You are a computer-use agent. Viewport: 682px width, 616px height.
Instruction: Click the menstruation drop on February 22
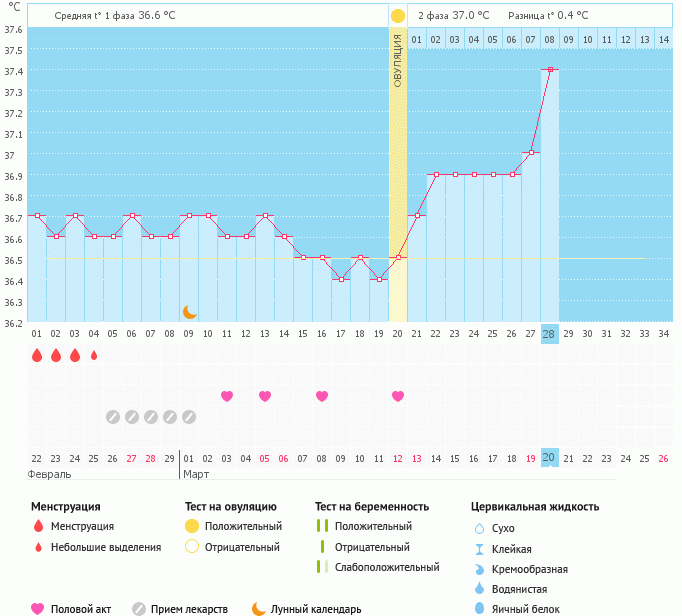click(36, 355)
